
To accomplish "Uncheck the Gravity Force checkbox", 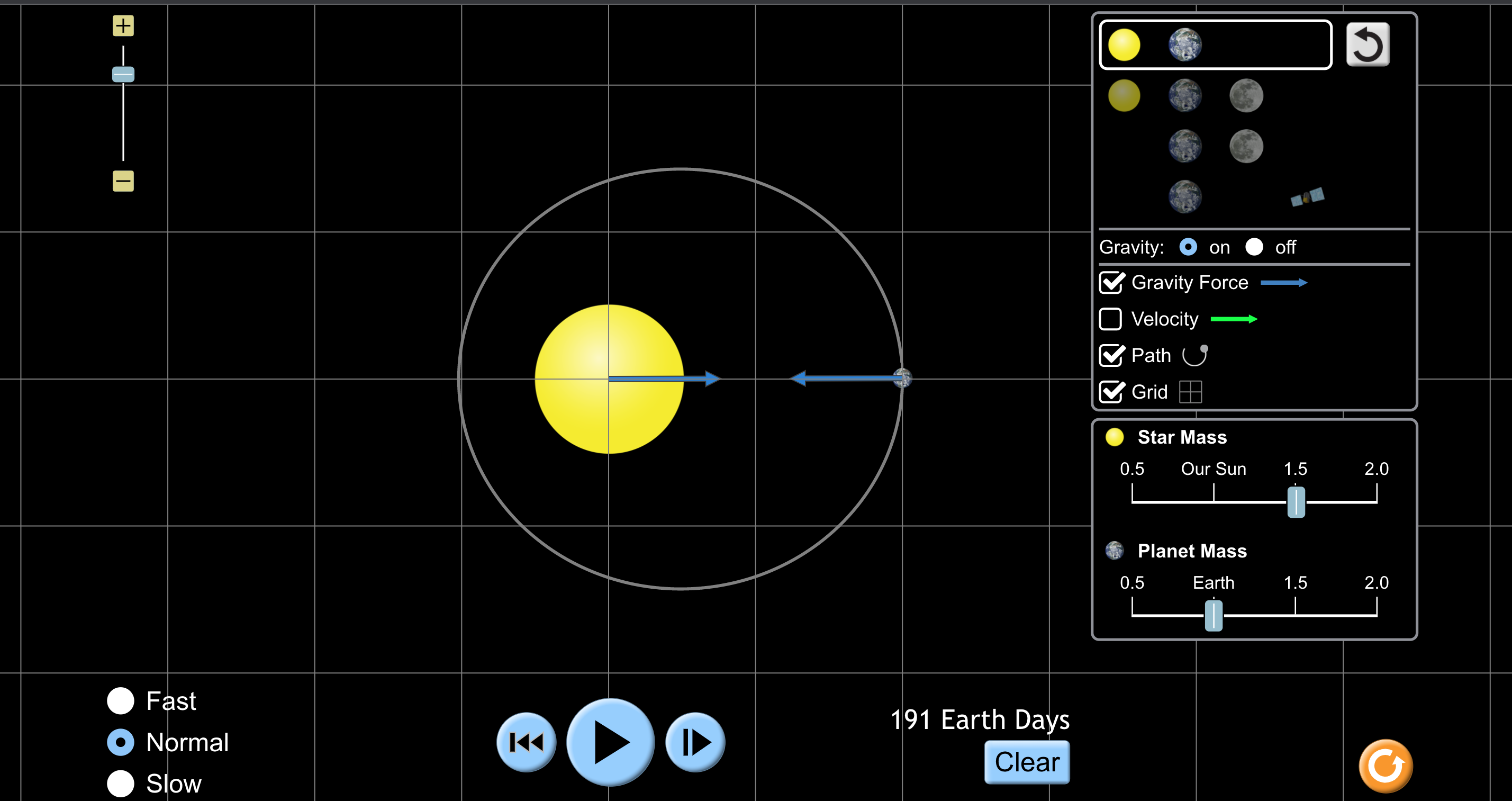I will point(1110,283).
